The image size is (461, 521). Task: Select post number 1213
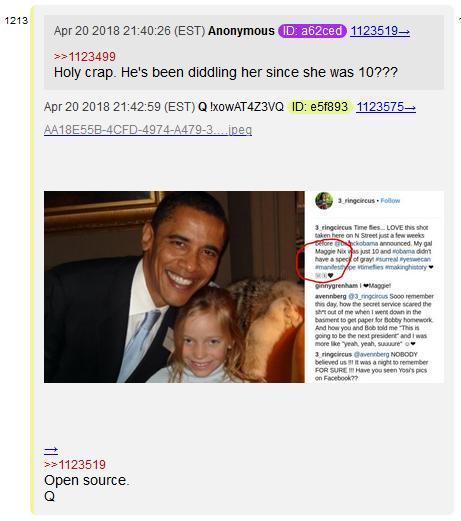point(16,21)
